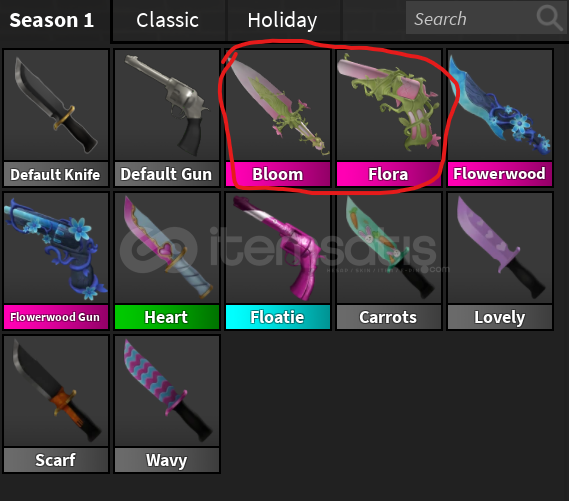Pick the Flowerwood Gun item
The height and width of the screenshot is (501, 569).
click(x=56, y=261)
